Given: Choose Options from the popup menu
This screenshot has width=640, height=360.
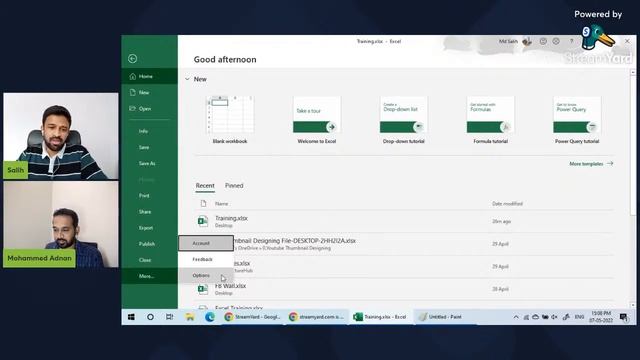Looking at the screenshot, I should 206,276.
